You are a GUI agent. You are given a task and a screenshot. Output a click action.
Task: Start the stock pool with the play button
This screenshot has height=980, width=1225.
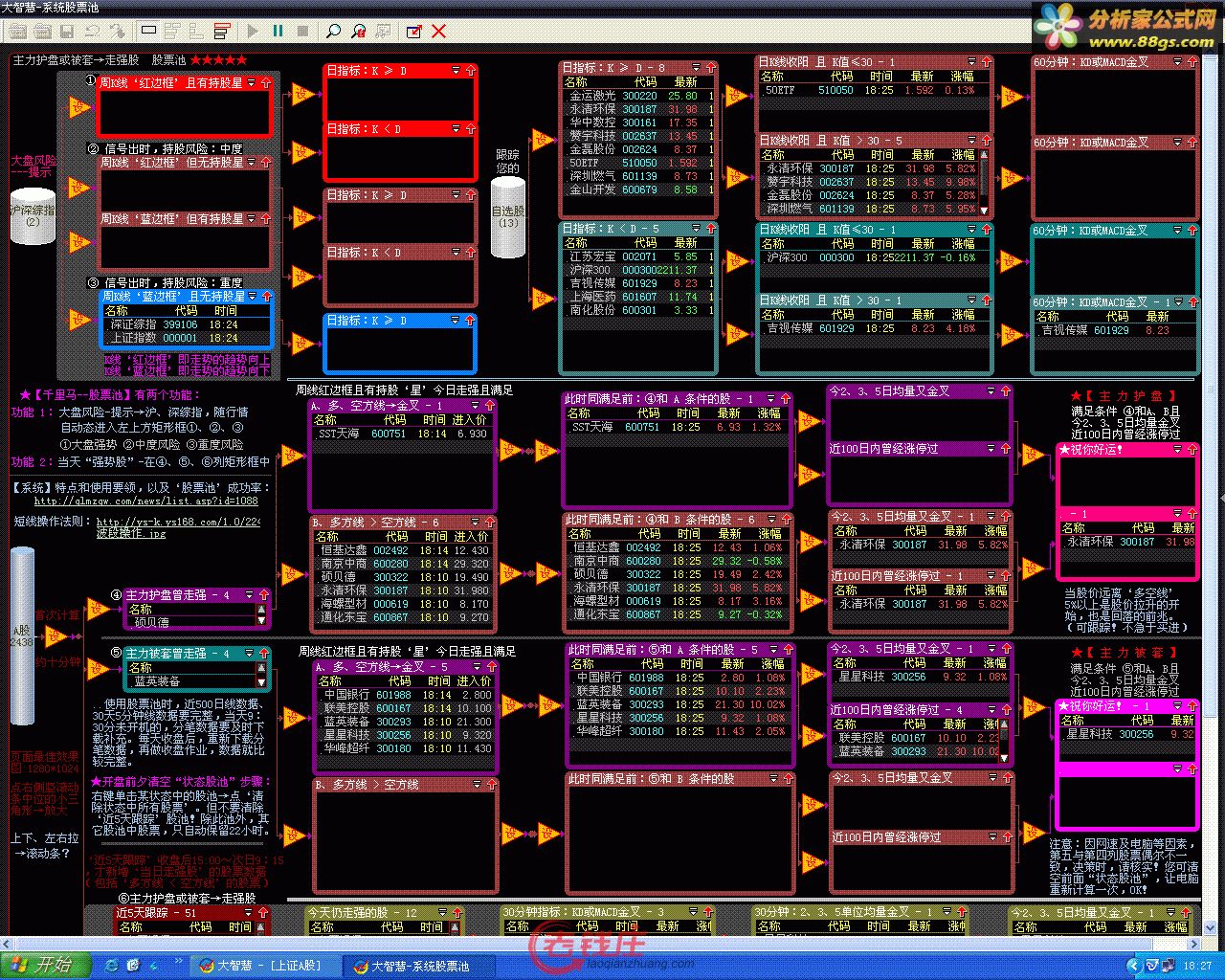tap(253, 32)
